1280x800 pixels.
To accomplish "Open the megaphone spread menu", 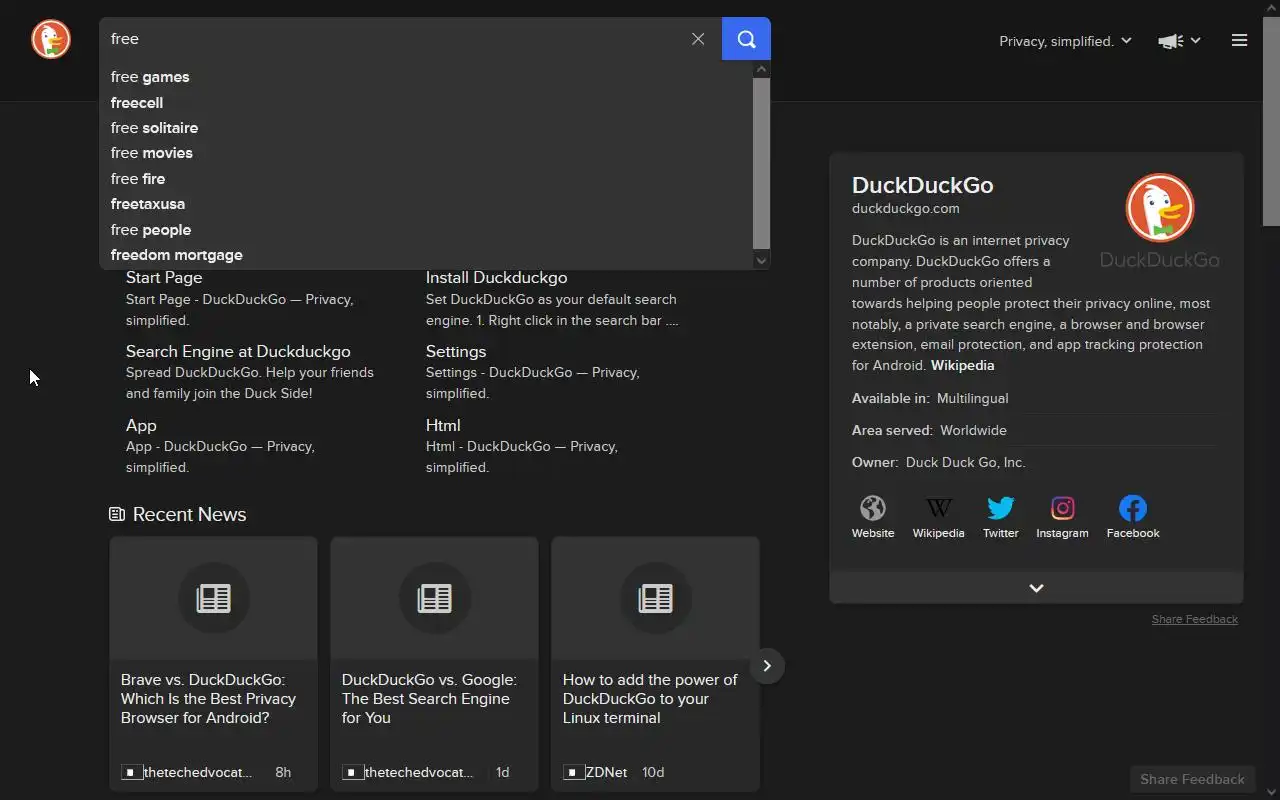I will point(1179,41).
